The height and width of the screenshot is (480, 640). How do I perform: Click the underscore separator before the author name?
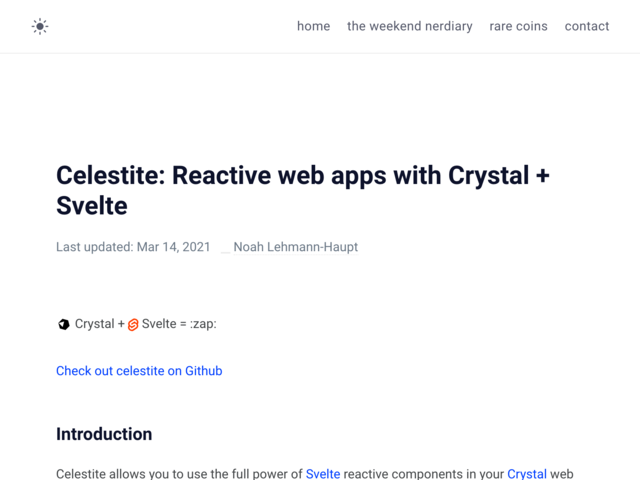[x=226, y=251]
